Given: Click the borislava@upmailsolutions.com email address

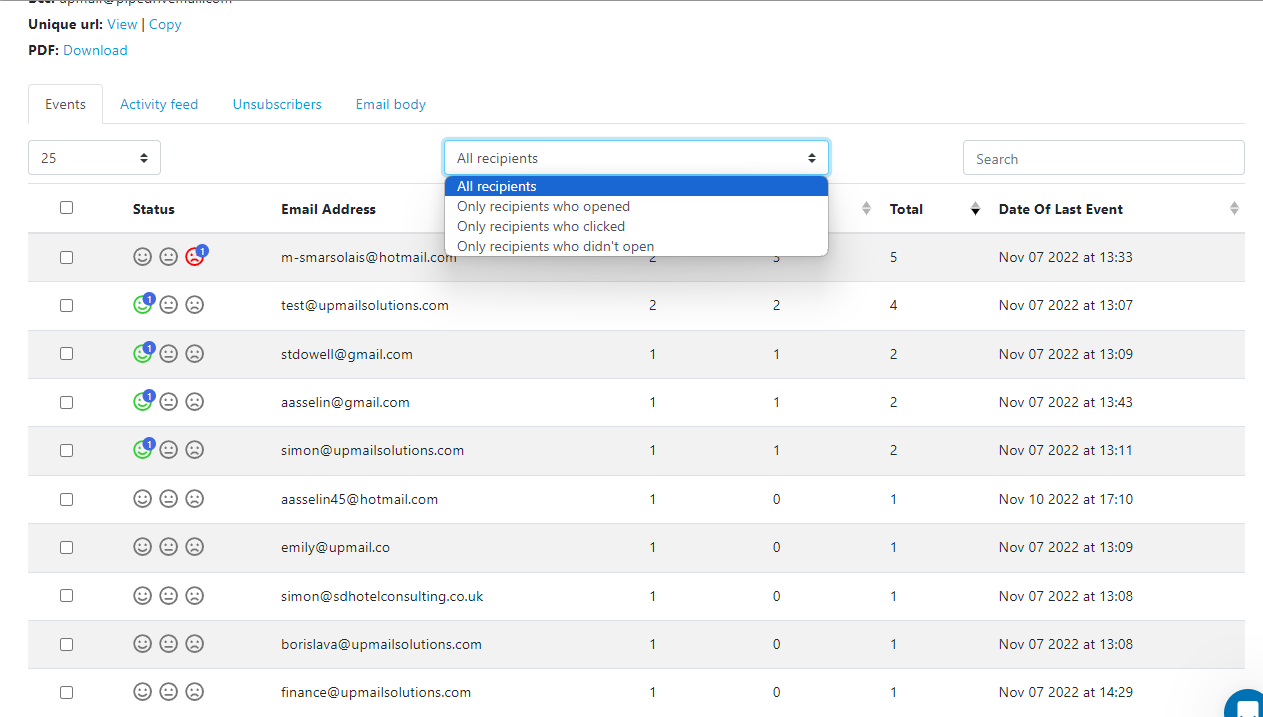Looking at the screenshot, I should pos(382,644).
